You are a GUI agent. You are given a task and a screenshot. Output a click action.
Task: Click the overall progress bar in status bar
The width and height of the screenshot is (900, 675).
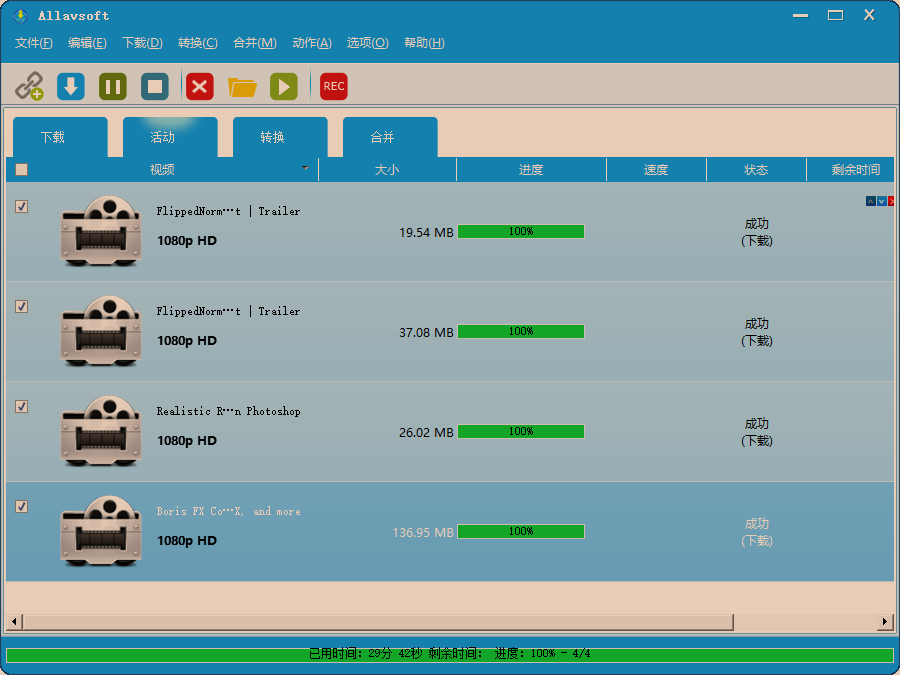pos(450,654)
